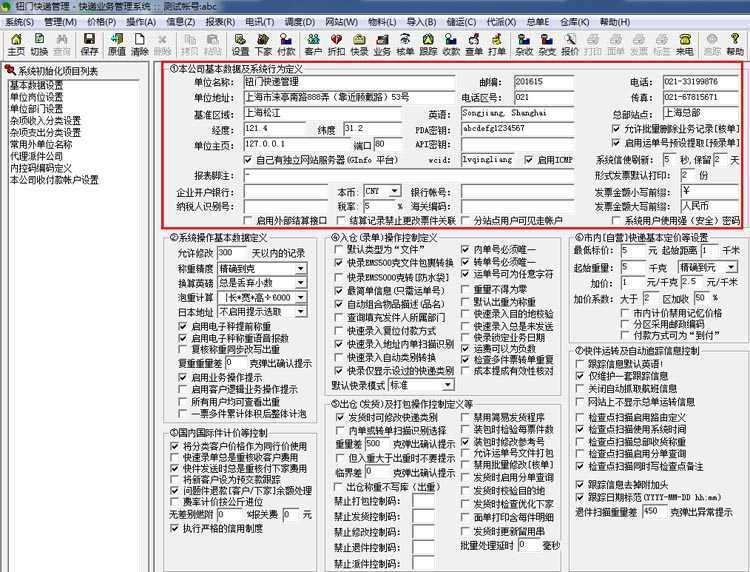
Task: Open the 精确到元 dropdown beside 起始重量
Action: click(x=731, y=267)
